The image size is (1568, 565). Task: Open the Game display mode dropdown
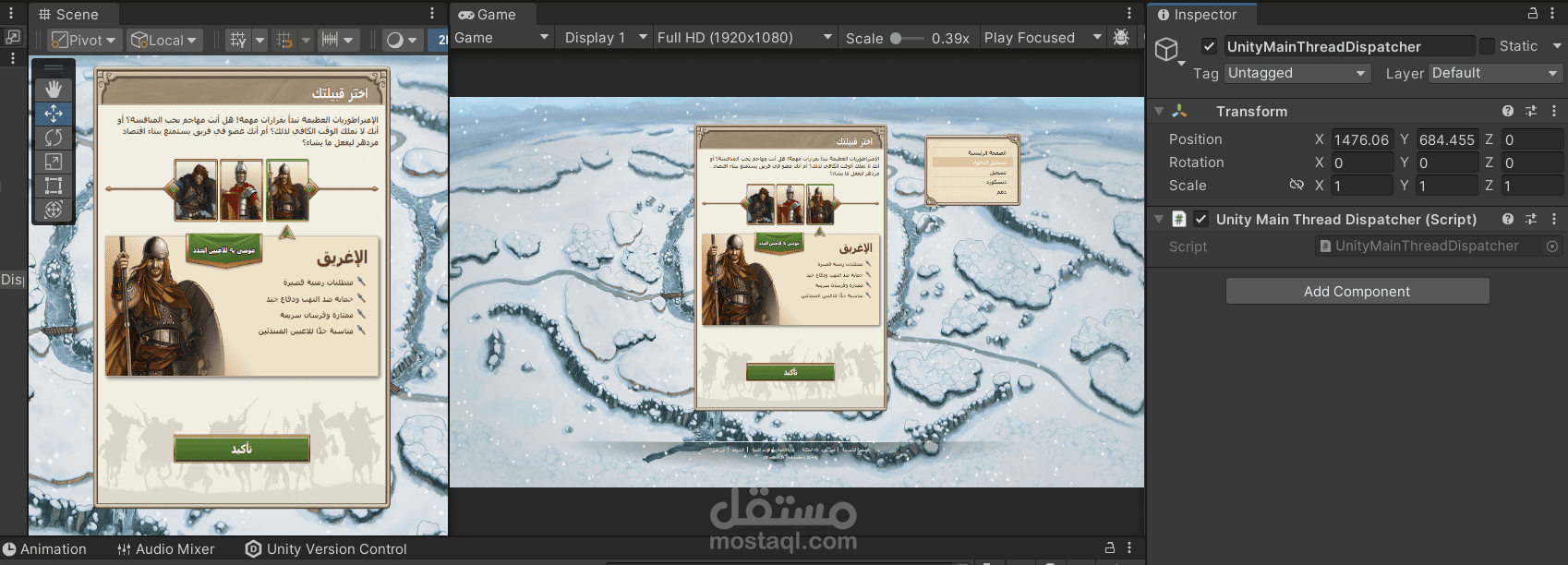tap(501, 38)
